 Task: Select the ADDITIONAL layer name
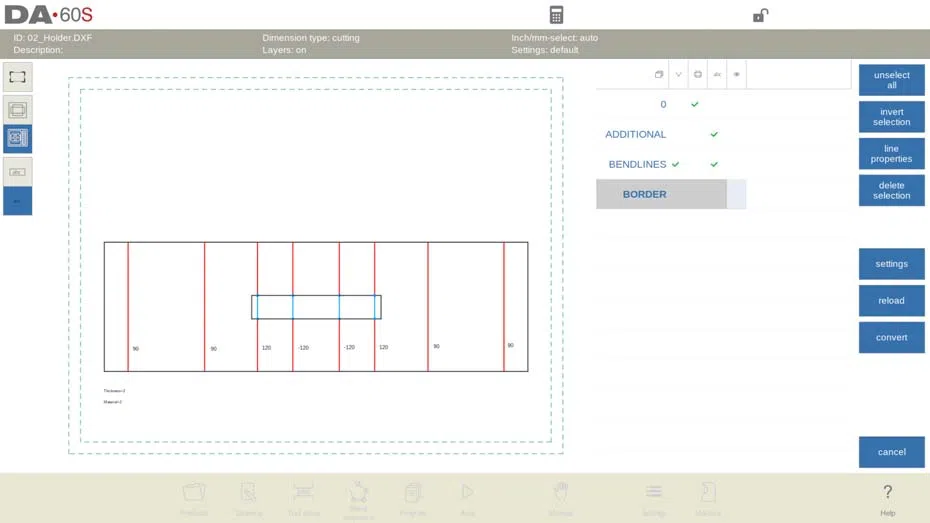tap(635, 135)
